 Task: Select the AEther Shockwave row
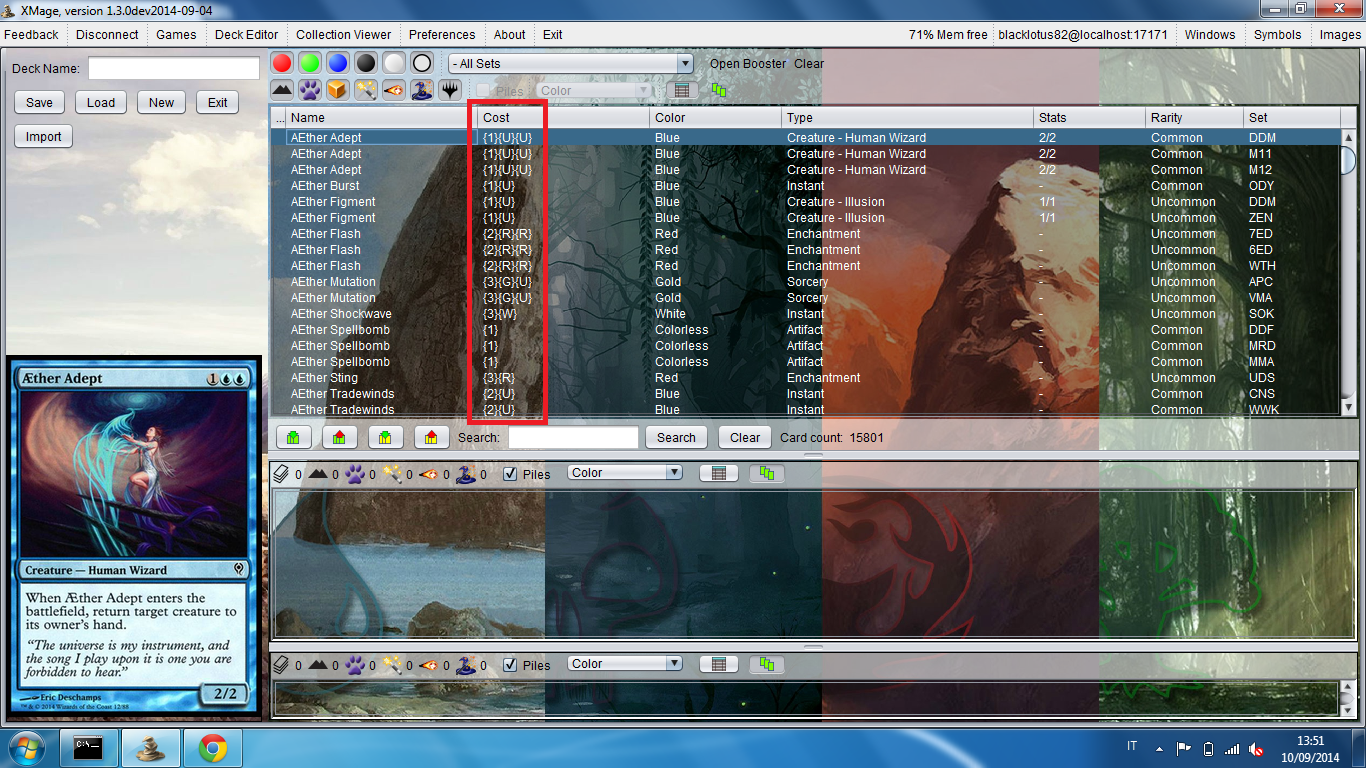pos(805,314)
